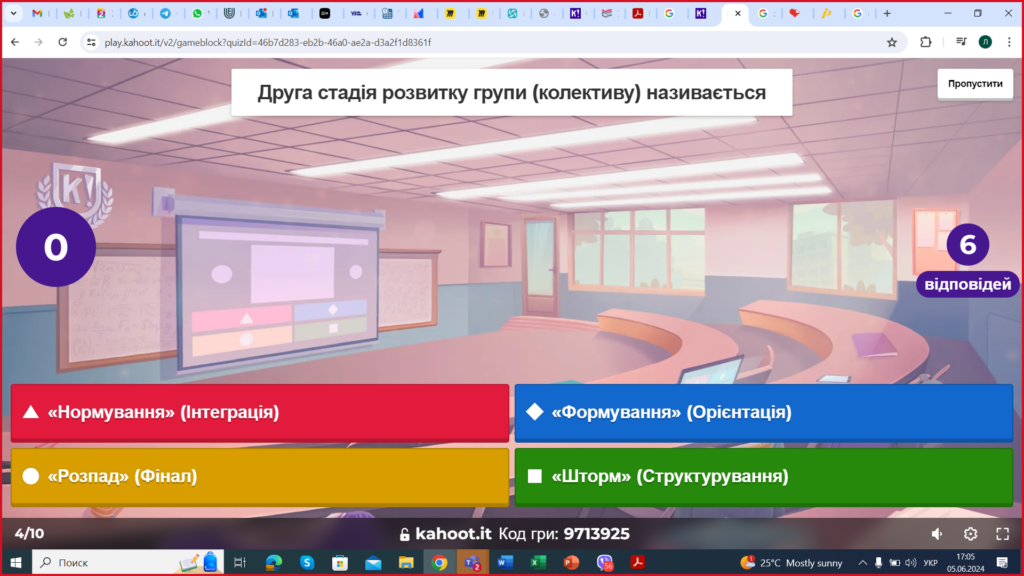Open site information icon in address bar
The width and height of the screenshot is (1024, 576).
91,43
